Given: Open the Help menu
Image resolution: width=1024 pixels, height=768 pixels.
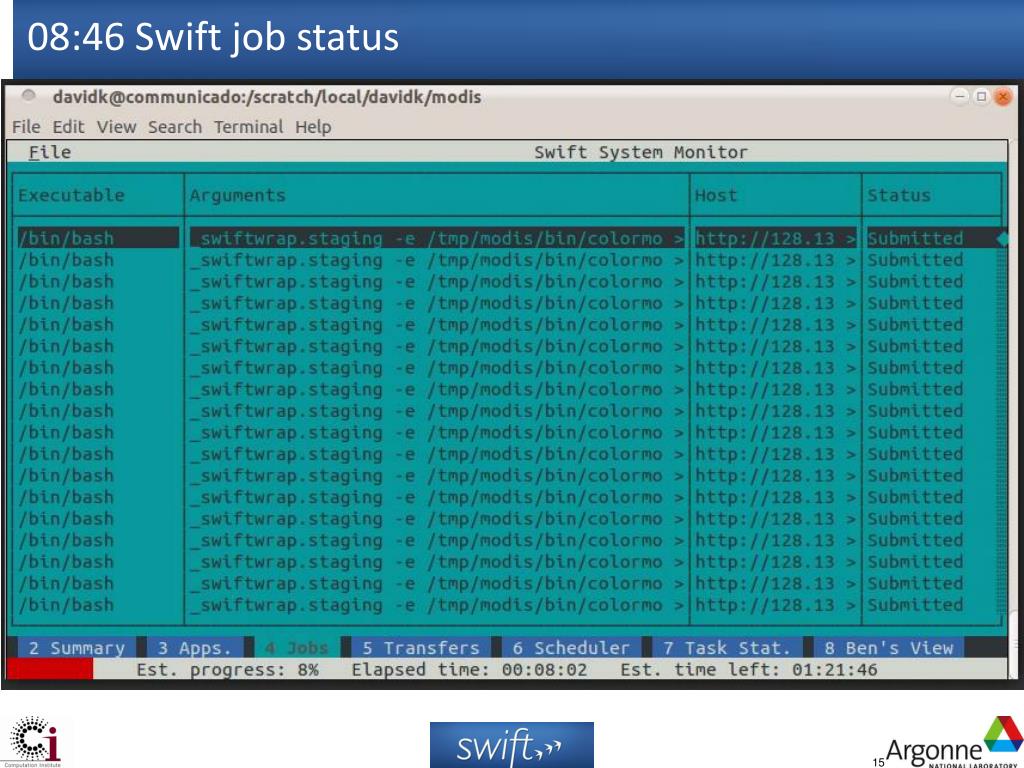Looking at the screenshot, I should click(x=313, y=127).
